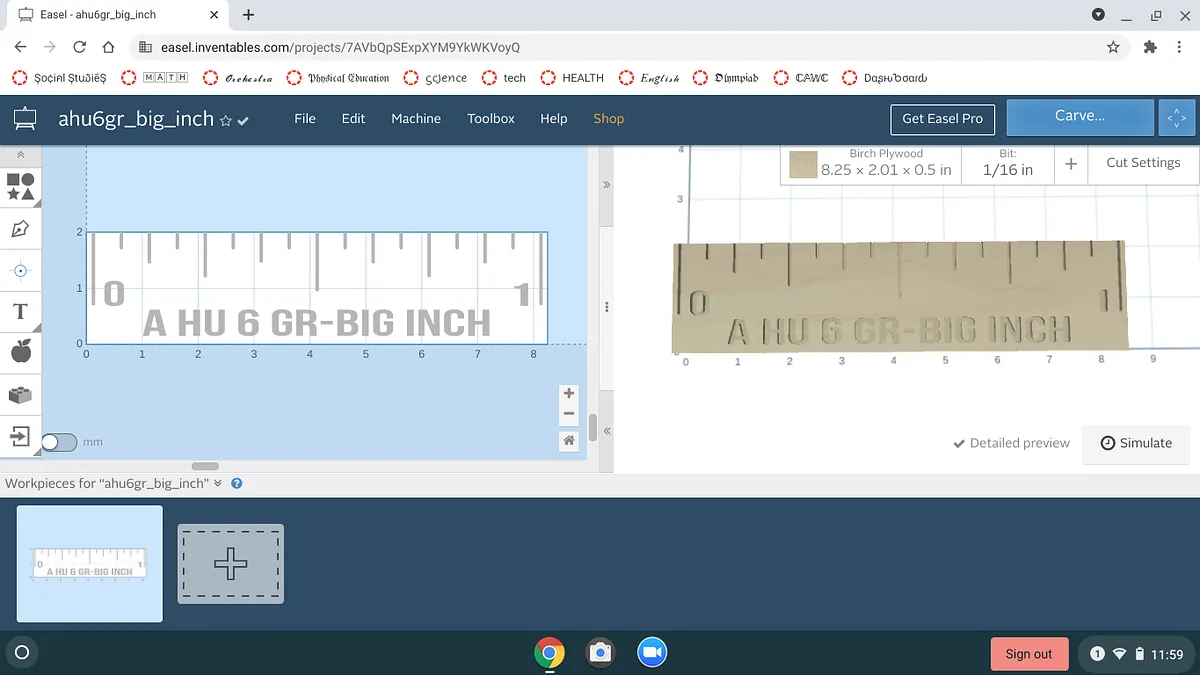This screenshot has height=675, width=1200.
Task: Select the Shapes tool in left sidebar
Action: coord(20,186)
